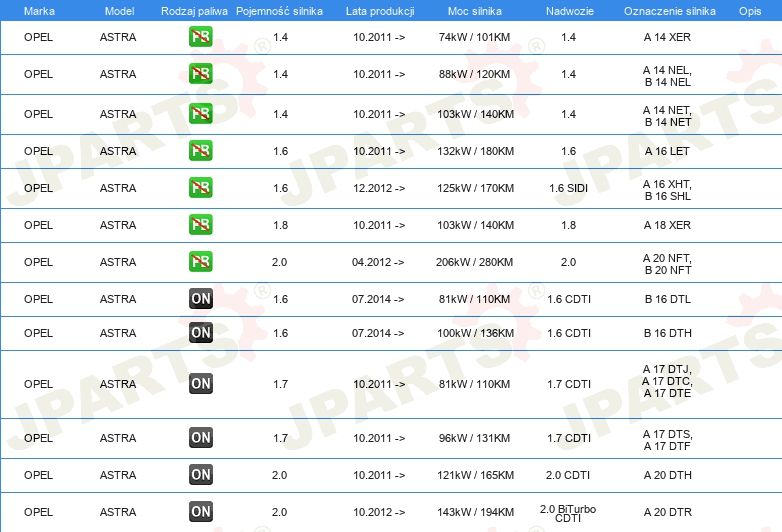The height and width of the screenshot is (532, 782).
Task: Click the Nadwozie column header
Action: tap(568, 10)
